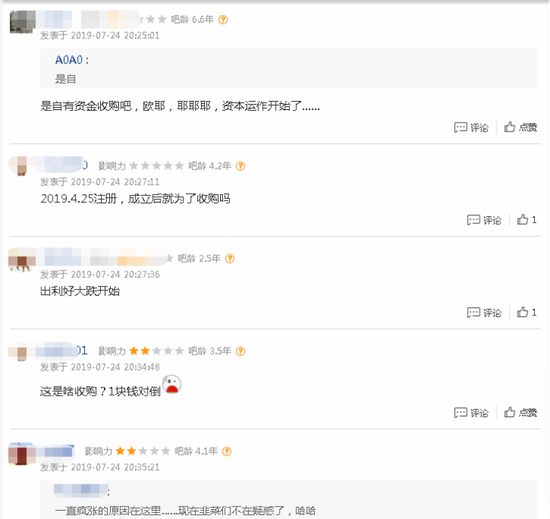Click the influence stars of the 3.5年 user
The width and height of the screenshot is (550, 519).
[x=156, y=351]
